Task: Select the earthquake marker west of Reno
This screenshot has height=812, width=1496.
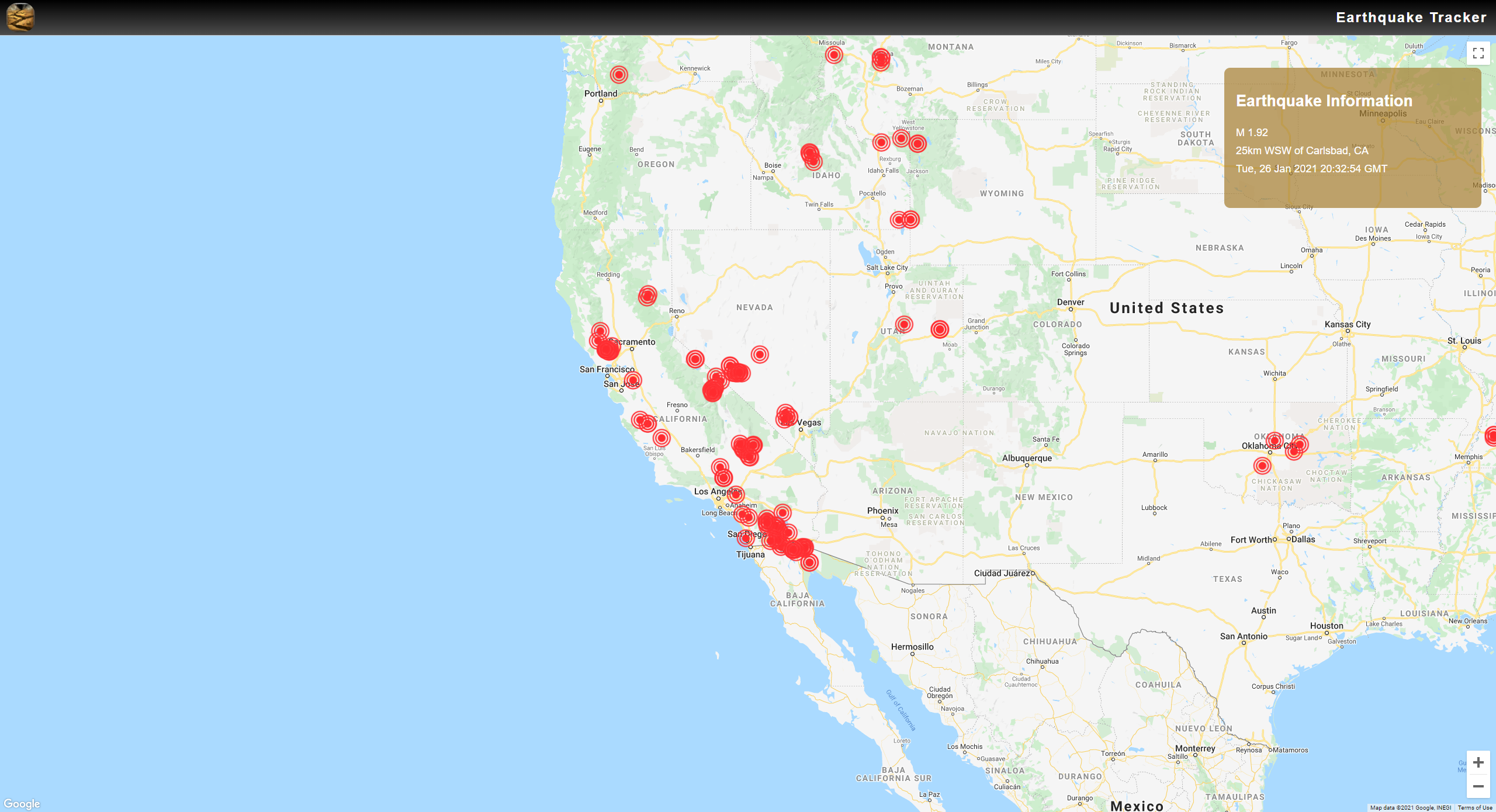Action: [647, 296]
